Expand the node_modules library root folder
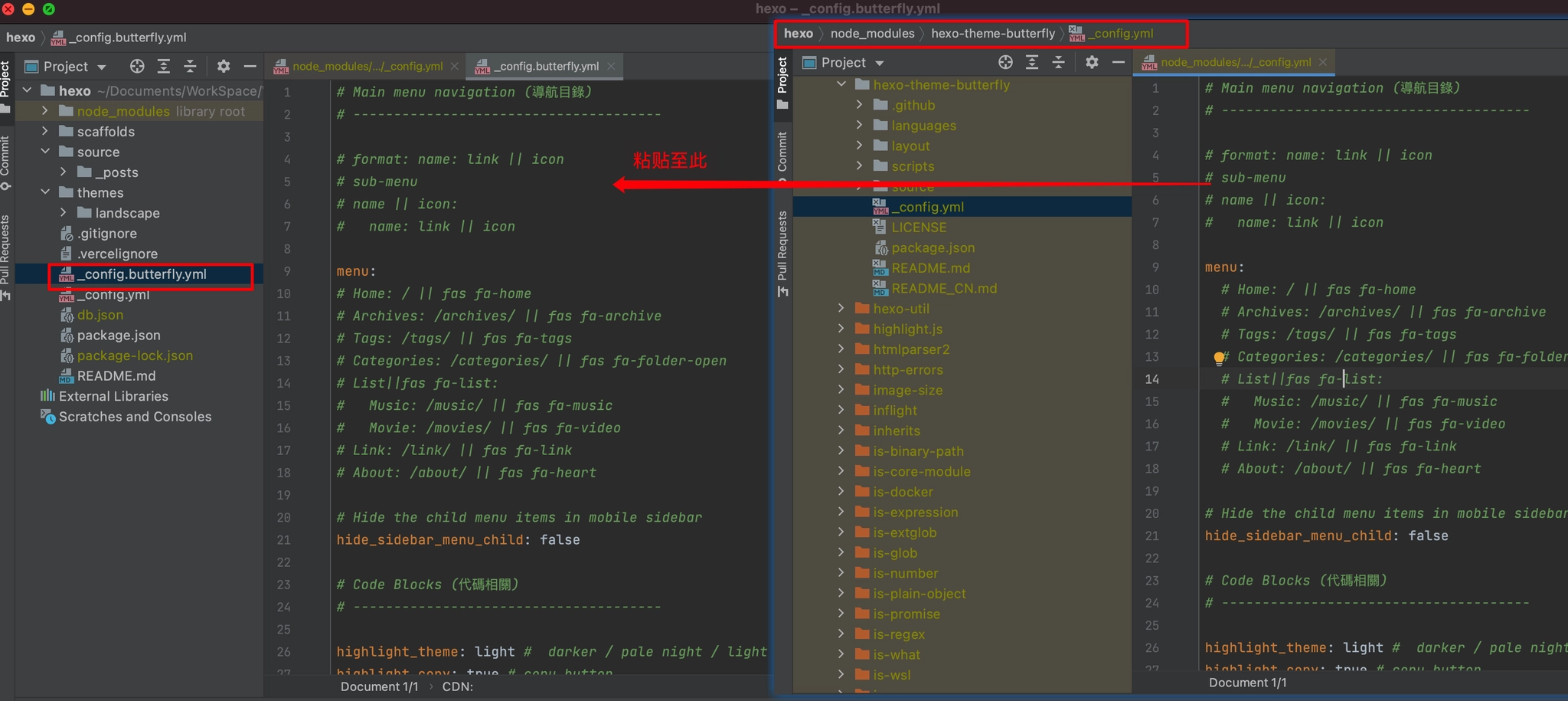The image size is (1568, 701). (45, 111)
